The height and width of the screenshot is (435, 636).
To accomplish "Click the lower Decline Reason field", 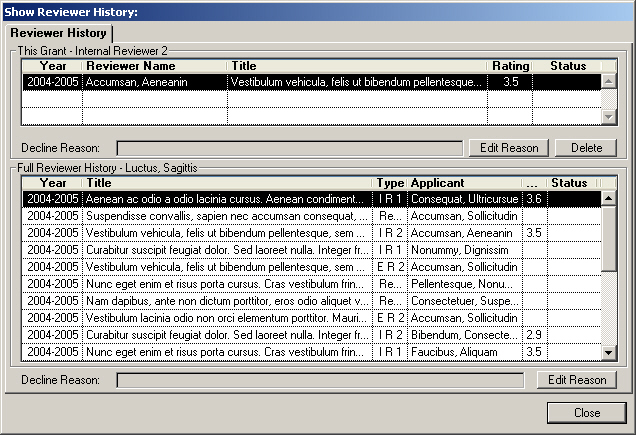I will coord(320,380).
